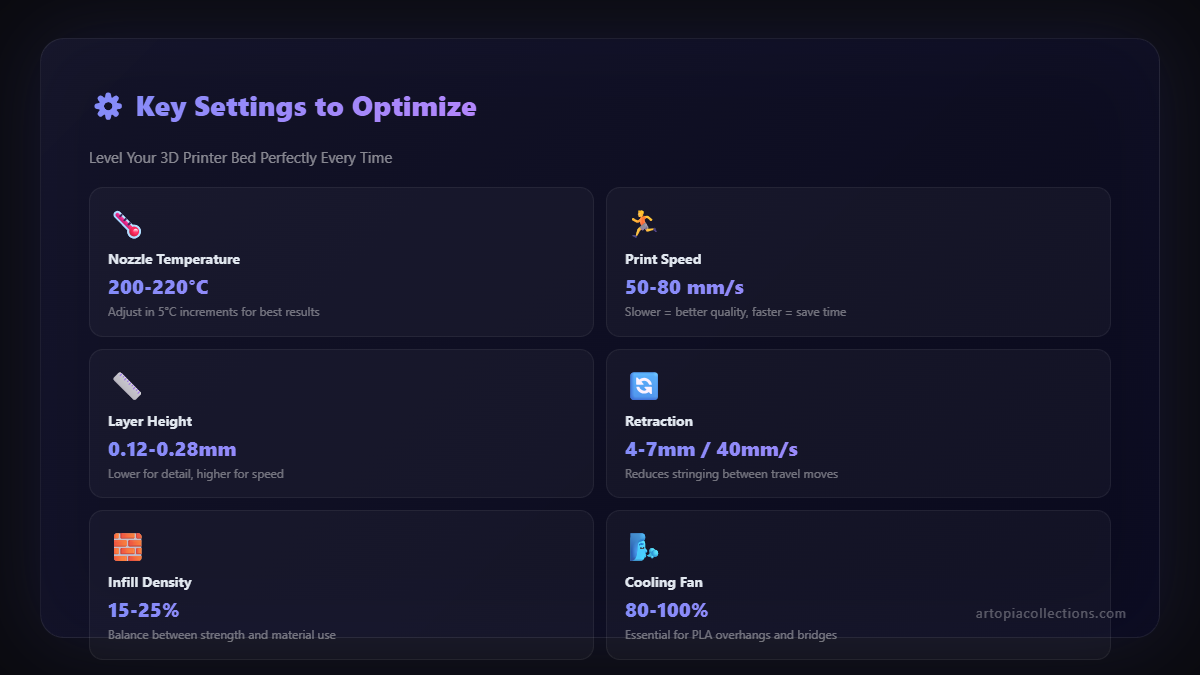Click the Nozzle Temperature card title
This screenshot has height=675, width=1200.
click(174, 259)
